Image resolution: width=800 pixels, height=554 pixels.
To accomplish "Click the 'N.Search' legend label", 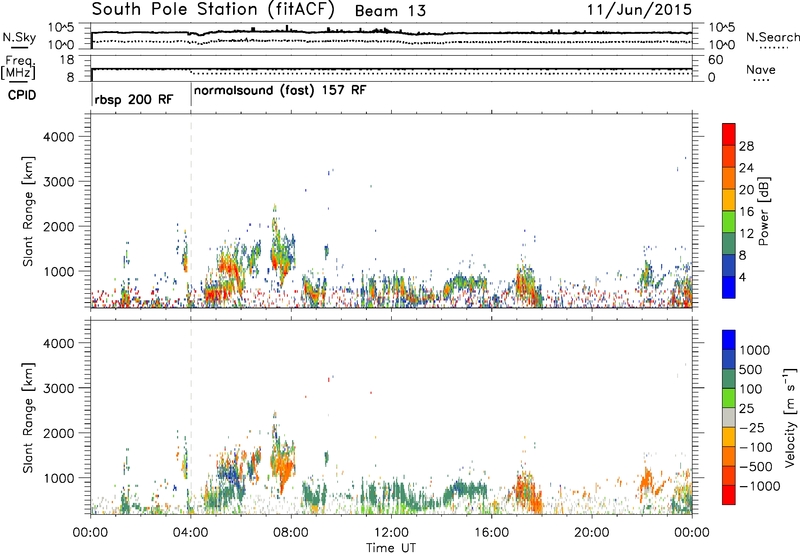I will [772, 37].
